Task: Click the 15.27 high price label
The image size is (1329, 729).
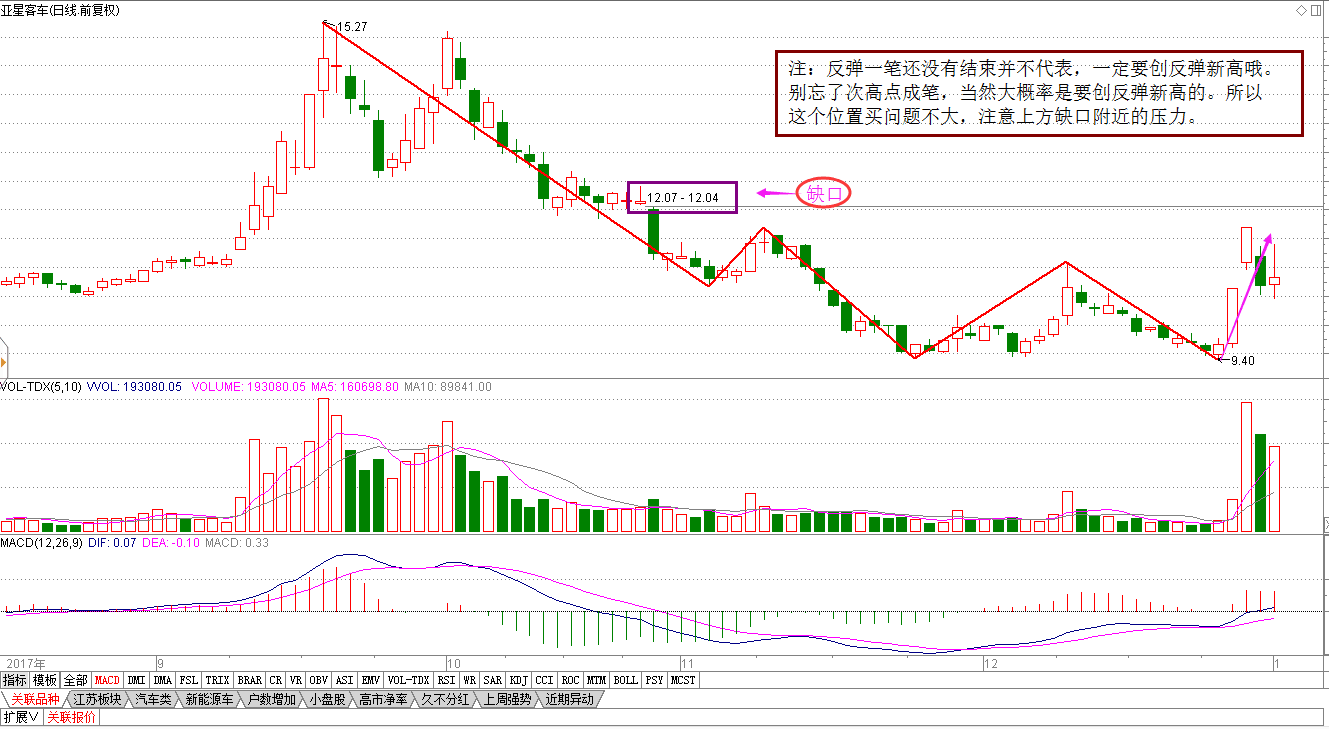Action: pyautogui.click(x=353, y=27)
